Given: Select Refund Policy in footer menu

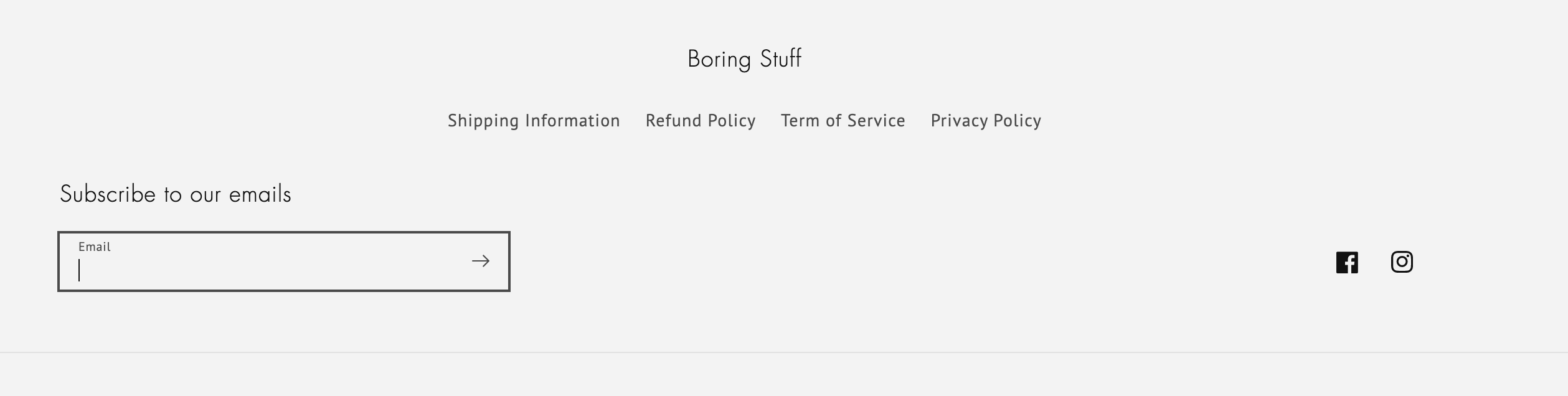Looking at the screenshot, I should tap(701, 120).
